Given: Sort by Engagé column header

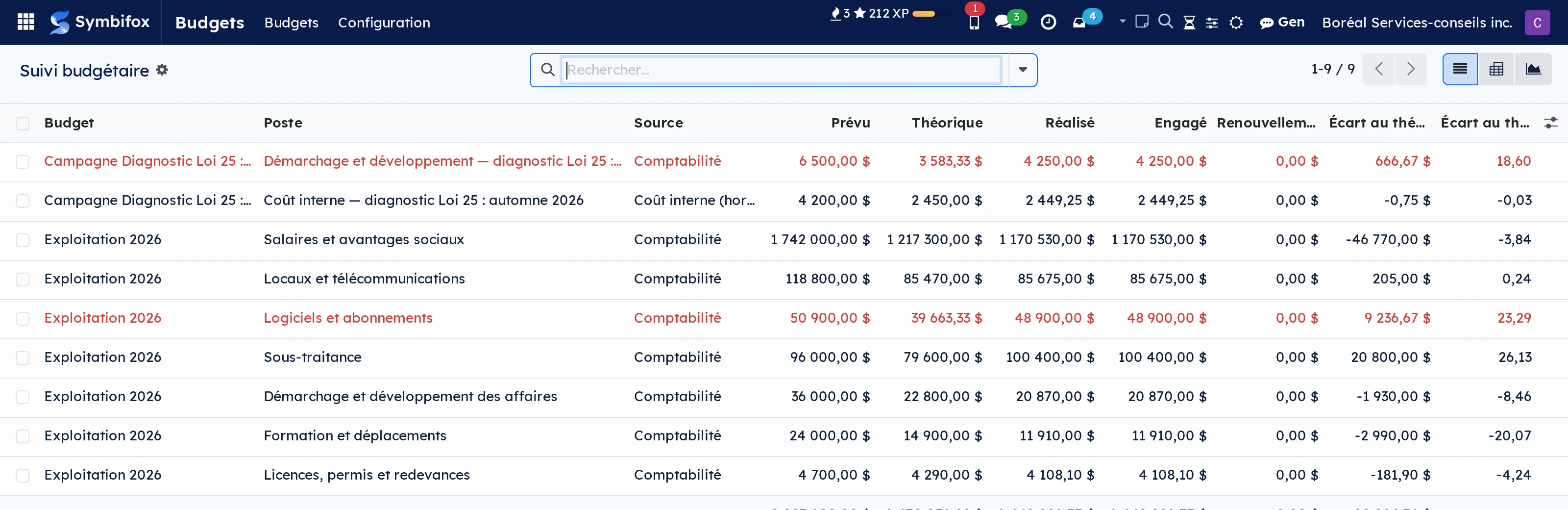Looking at the screenshot, I should 1180,123.
